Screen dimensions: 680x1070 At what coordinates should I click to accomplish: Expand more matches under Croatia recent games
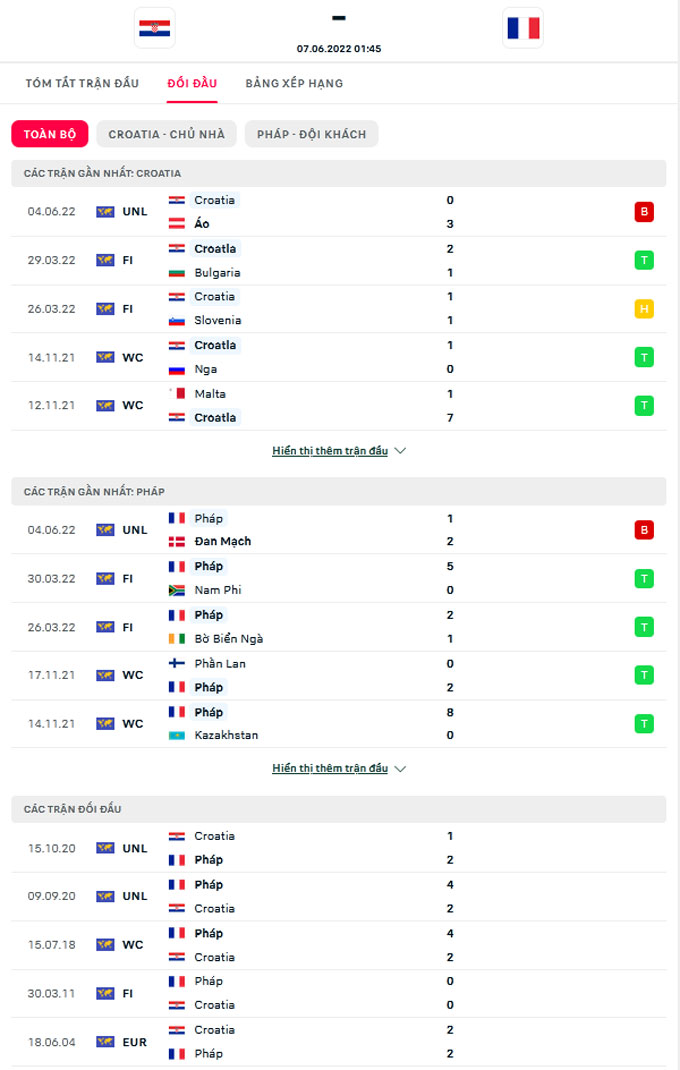339,451
